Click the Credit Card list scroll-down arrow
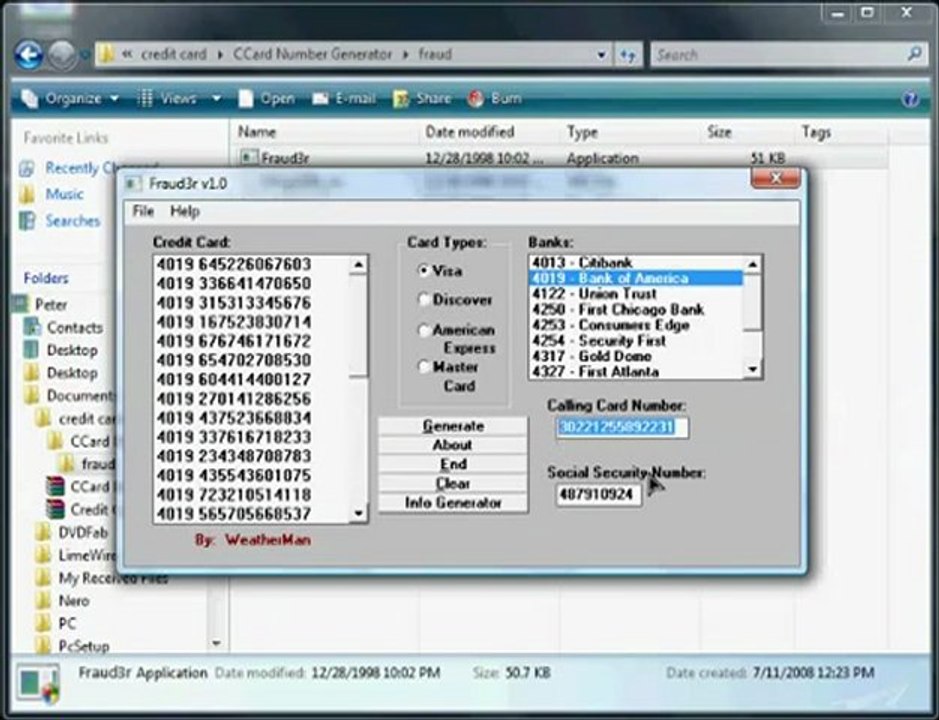The height and width of the screenshot is (720, 939). coord(358,513)
